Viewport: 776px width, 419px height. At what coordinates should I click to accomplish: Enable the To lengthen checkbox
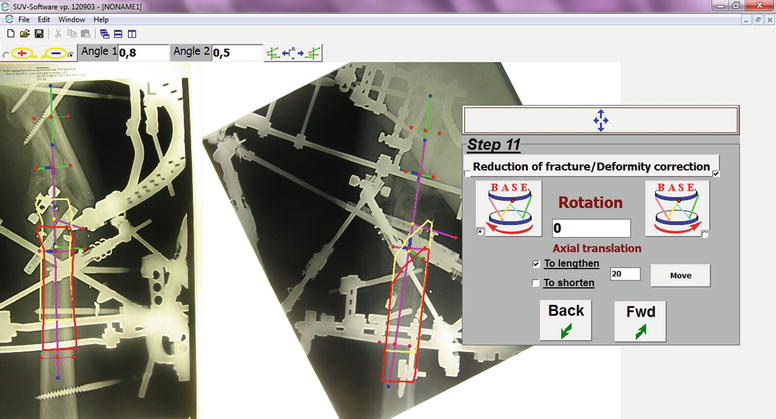click(x=537, y=264)
